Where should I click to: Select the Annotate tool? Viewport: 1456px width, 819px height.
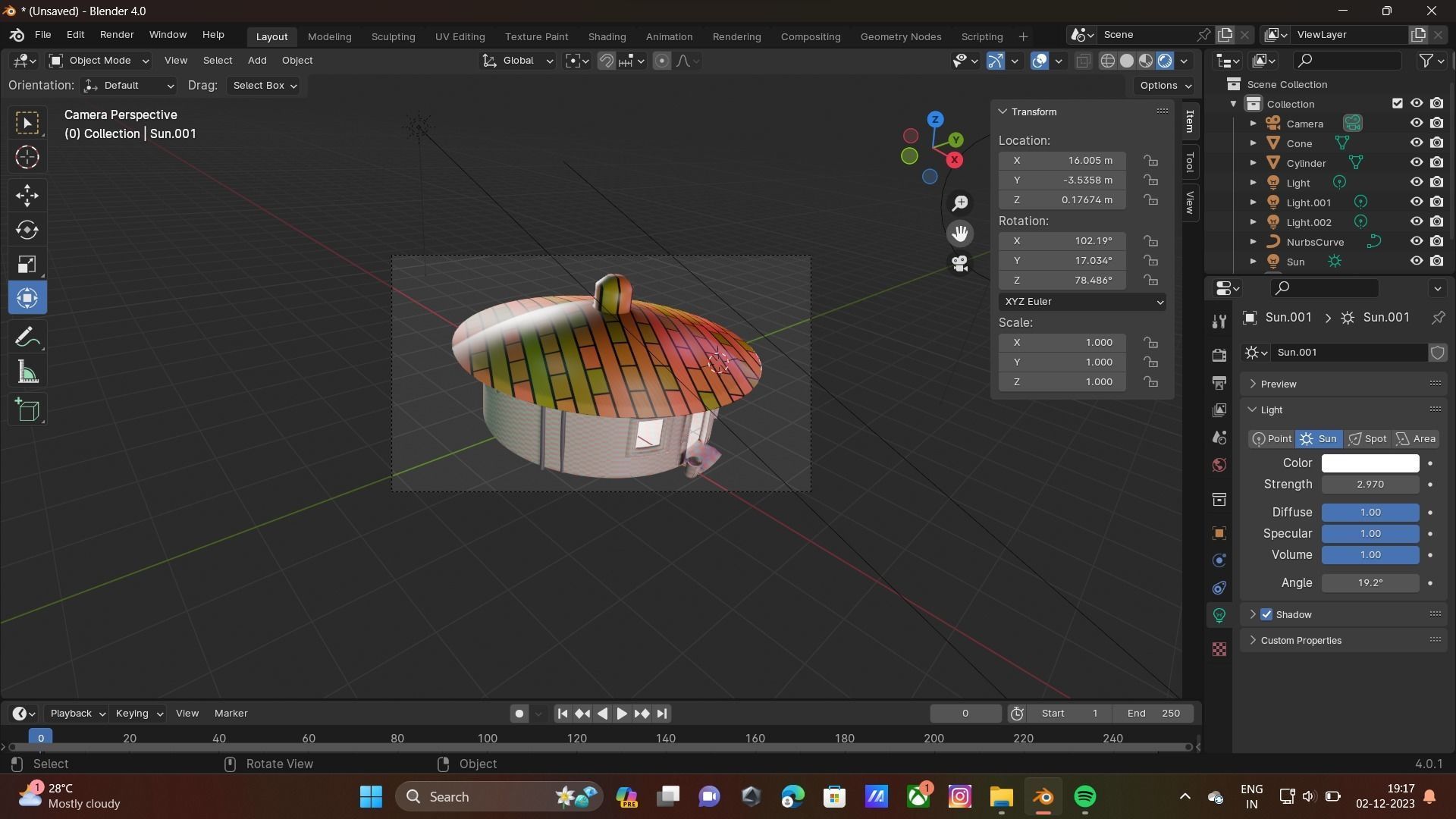(27, 337)
